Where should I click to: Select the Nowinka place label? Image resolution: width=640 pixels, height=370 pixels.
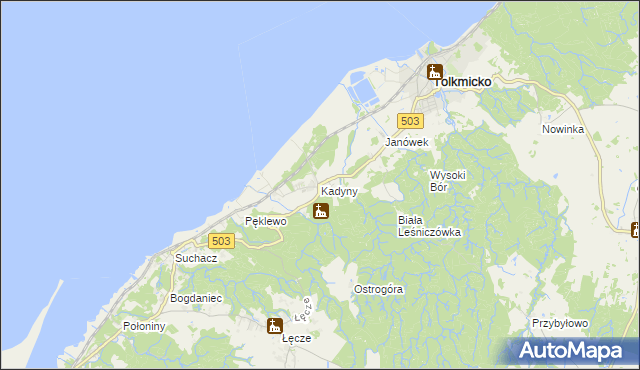[563, 129]
